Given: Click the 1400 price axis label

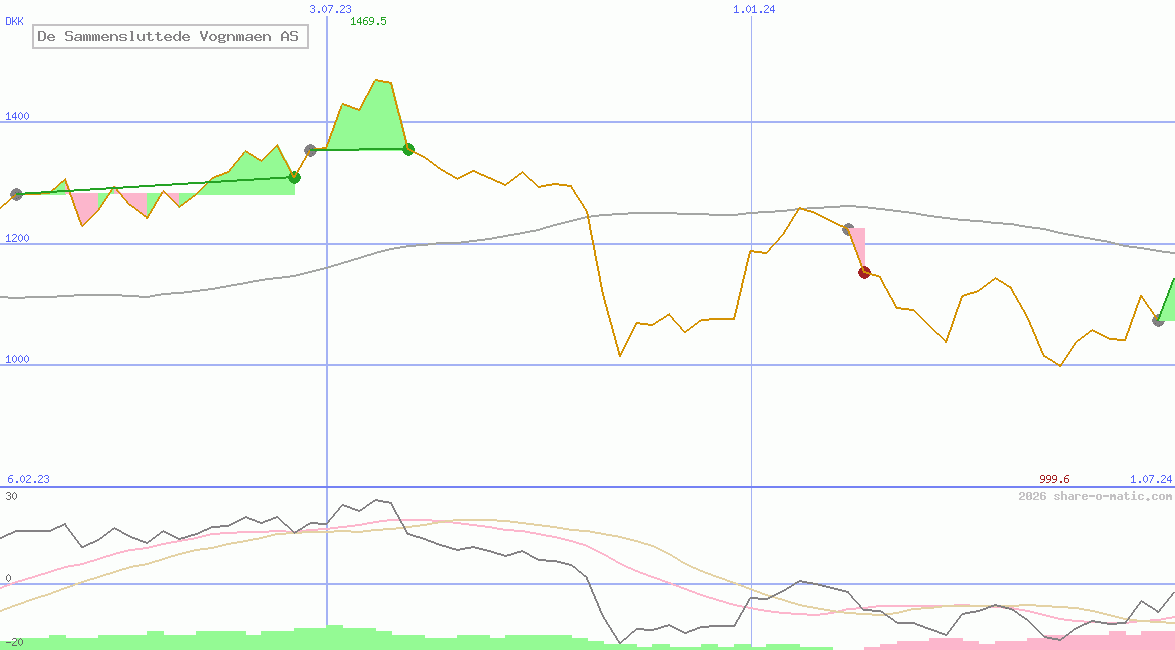Looking at the screenshot, I should point(17,116).
